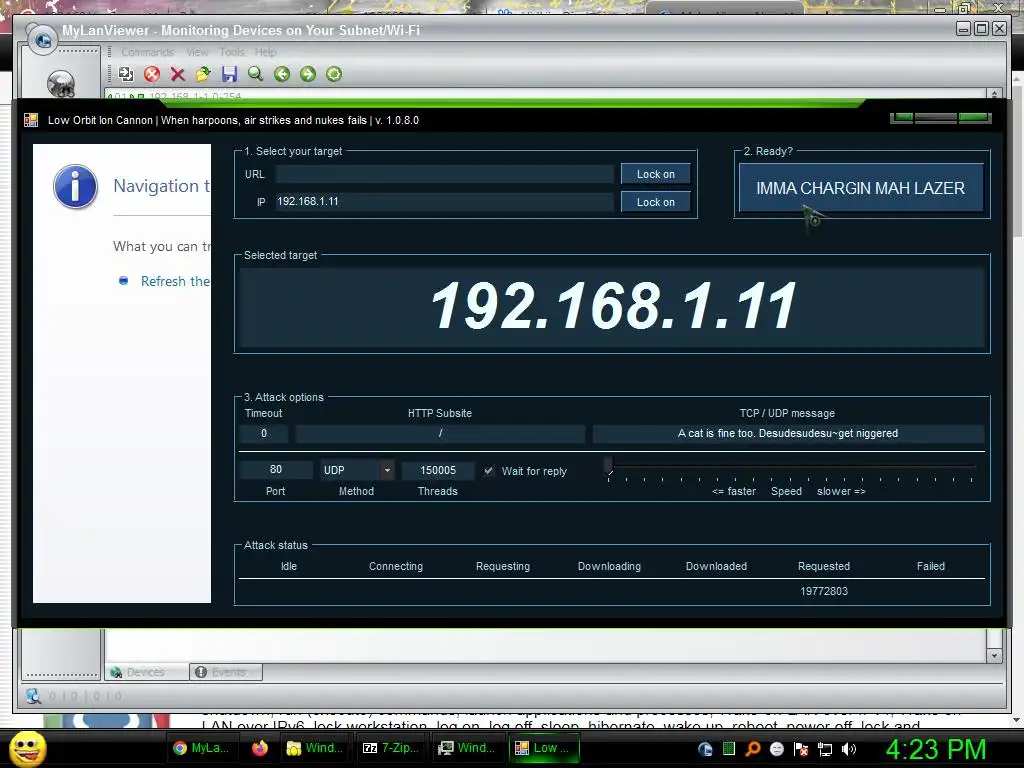Screen dimensions: 1024x768
Task: Open the View menu in MyLanViewer
Action: 197,52
